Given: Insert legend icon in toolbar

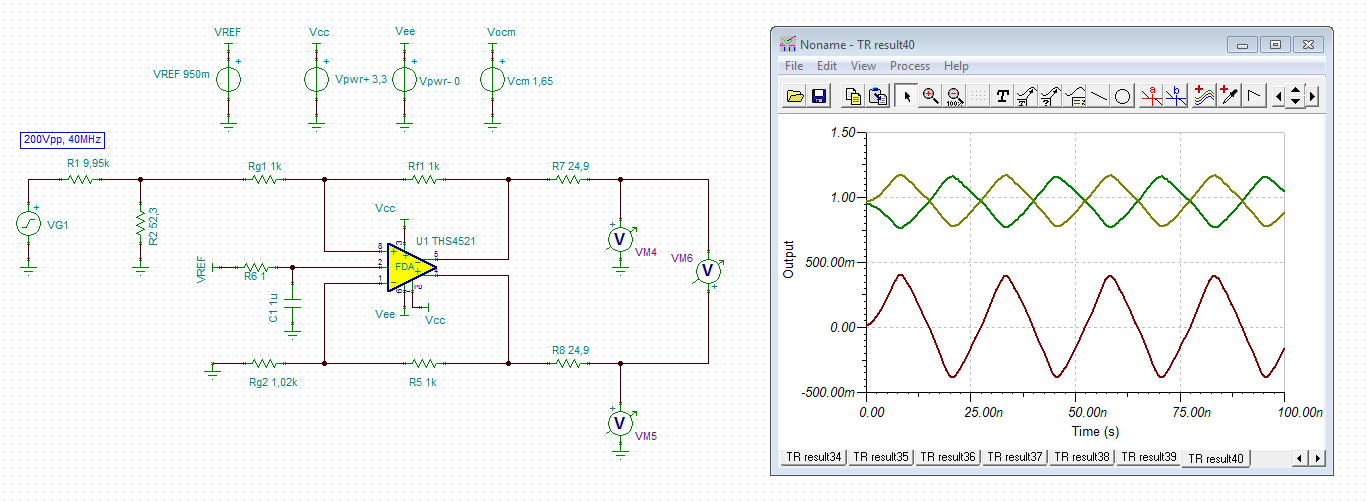Looking at the screenshot, I should (x=1075, y=96).
